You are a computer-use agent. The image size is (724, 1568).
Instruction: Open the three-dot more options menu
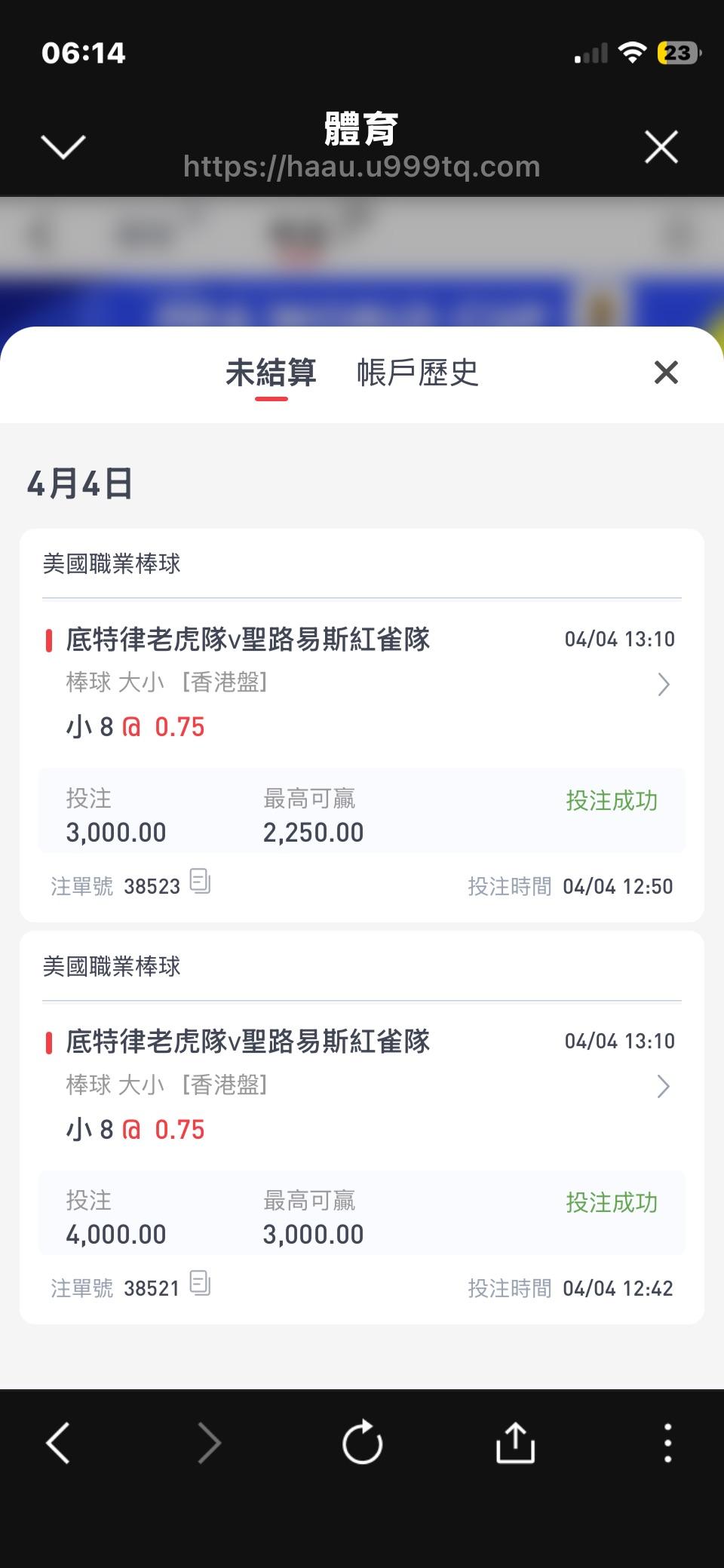click(667, 1443)
